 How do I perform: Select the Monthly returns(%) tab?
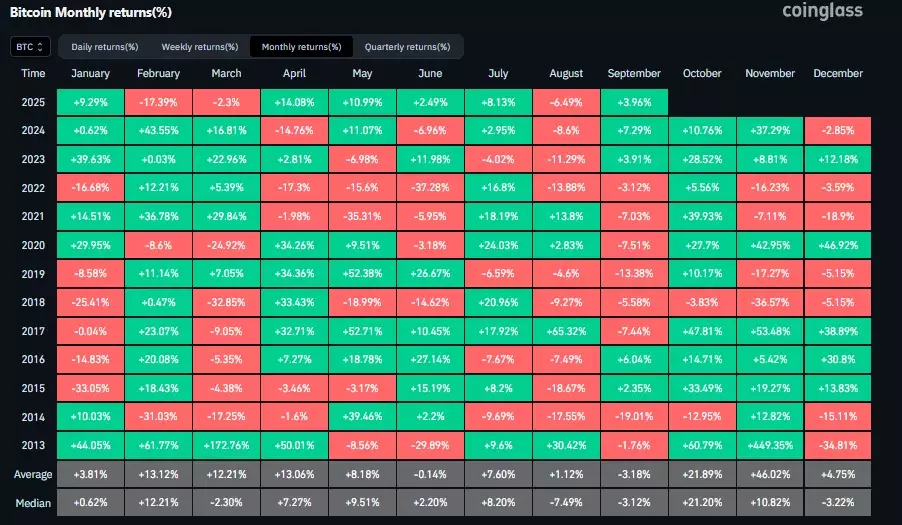click(301, 47)
